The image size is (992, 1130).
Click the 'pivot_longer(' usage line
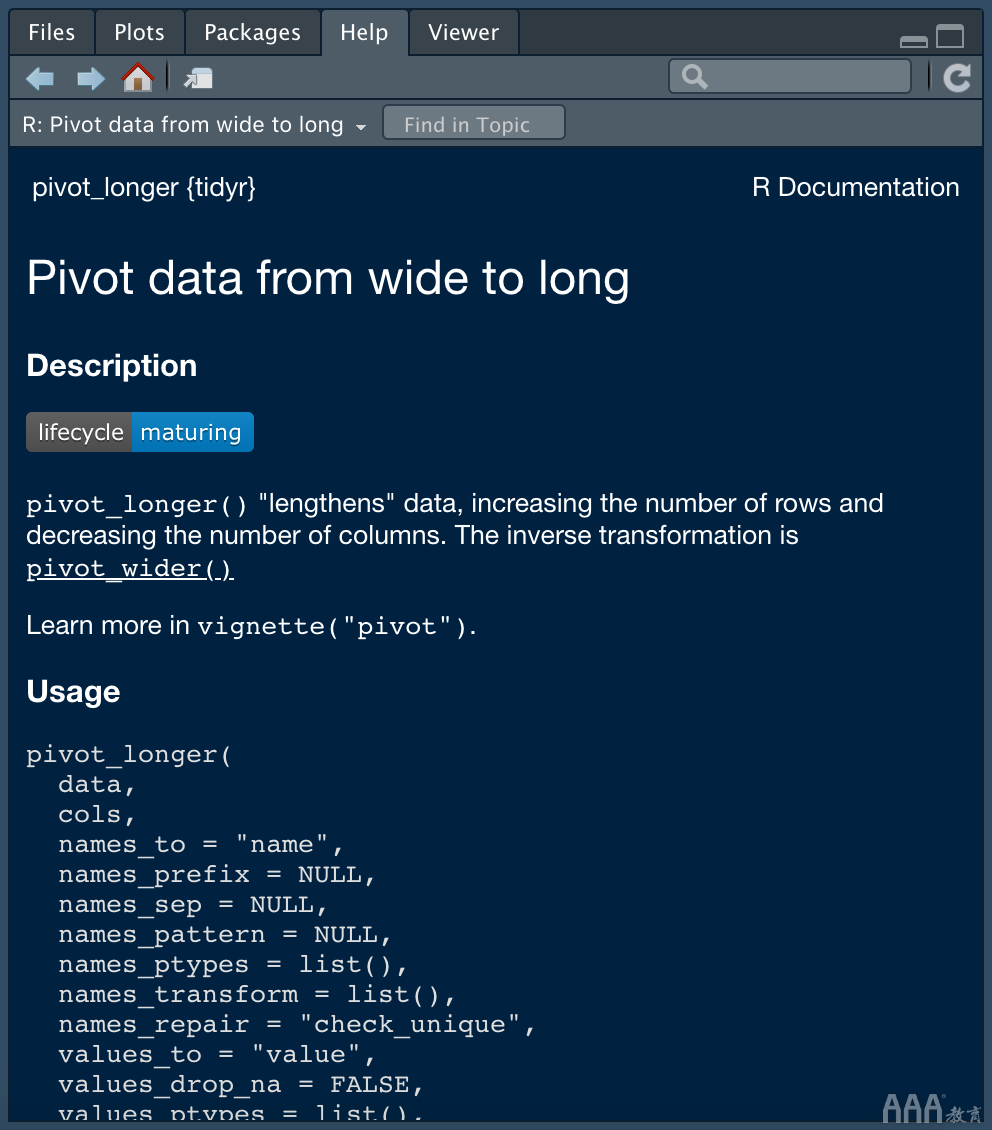(129, 755)
